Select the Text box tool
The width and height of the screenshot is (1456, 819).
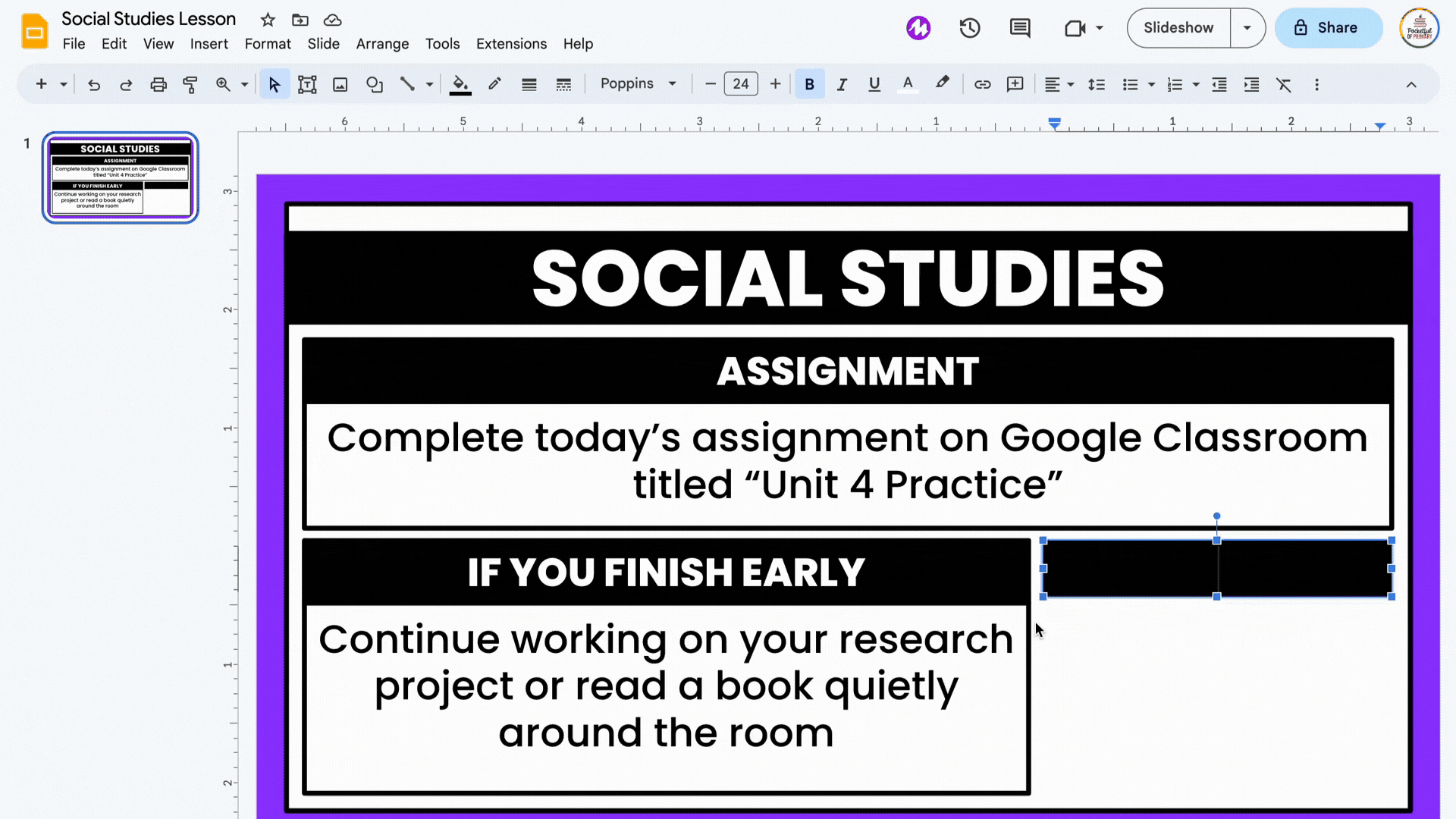pos(307,84)
